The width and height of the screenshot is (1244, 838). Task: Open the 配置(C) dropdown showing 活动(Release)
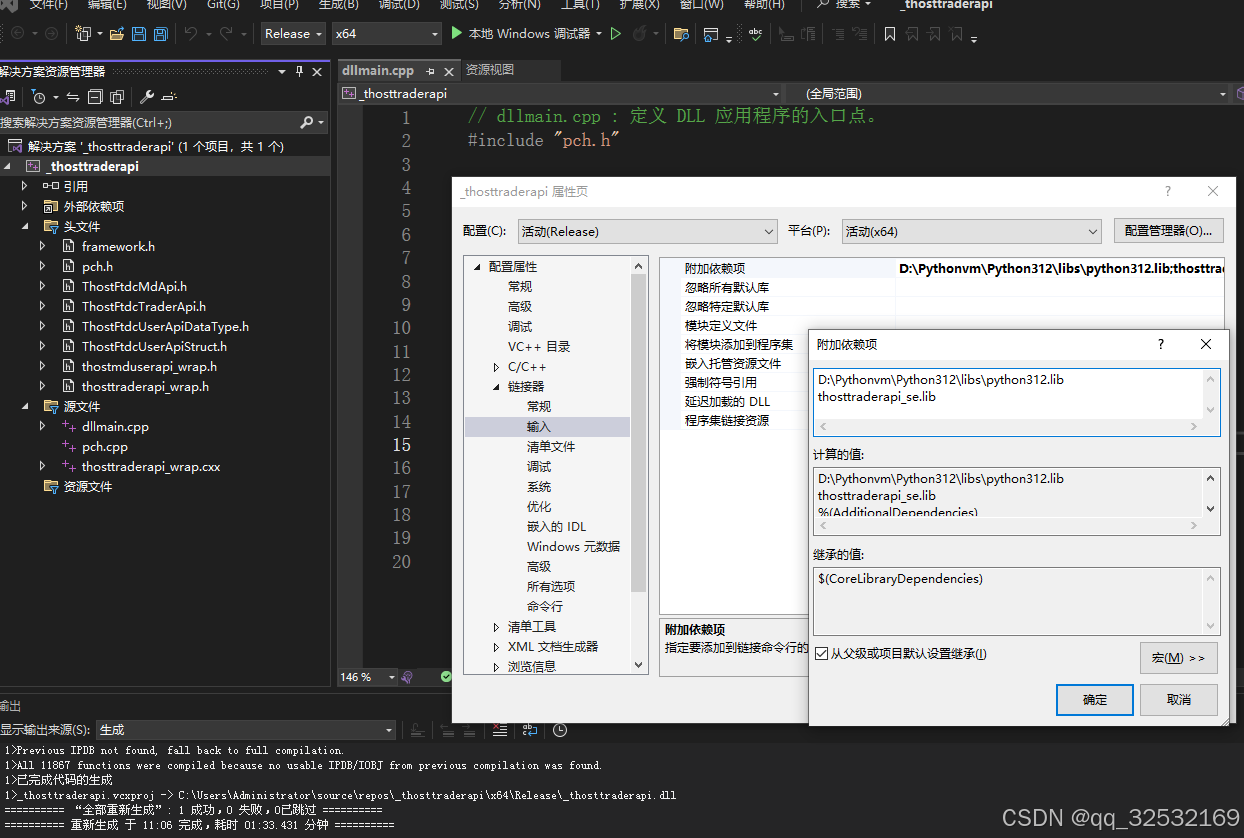(x=646, y=230)
